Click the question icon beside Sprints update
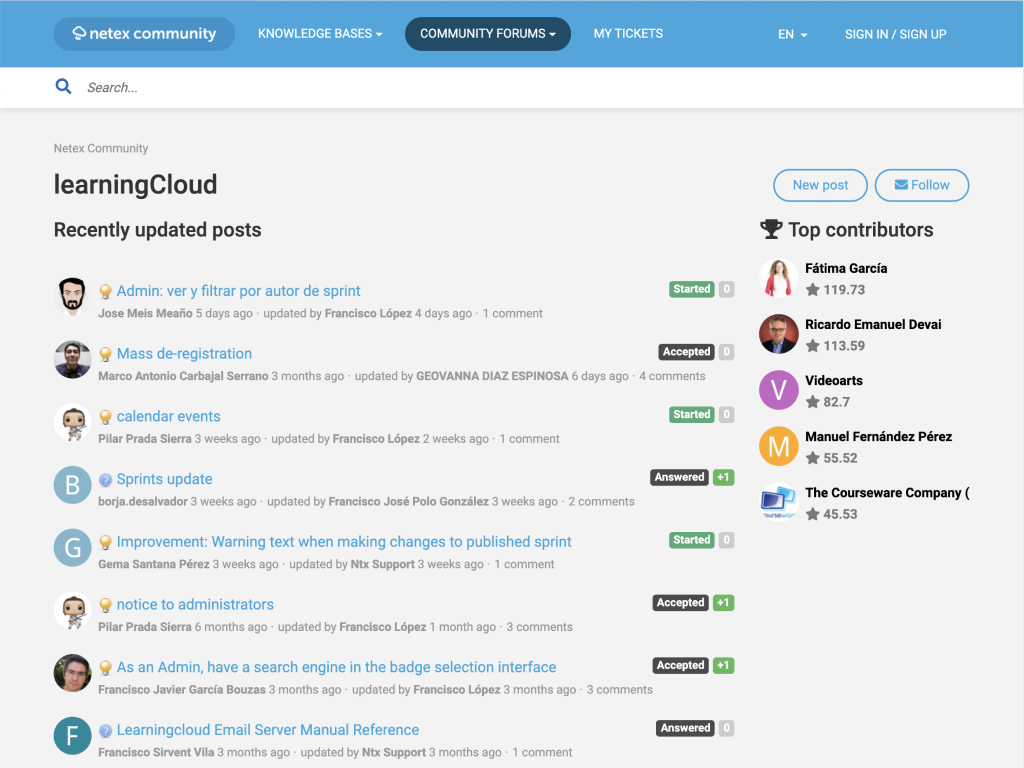 [x=105, y=480]
